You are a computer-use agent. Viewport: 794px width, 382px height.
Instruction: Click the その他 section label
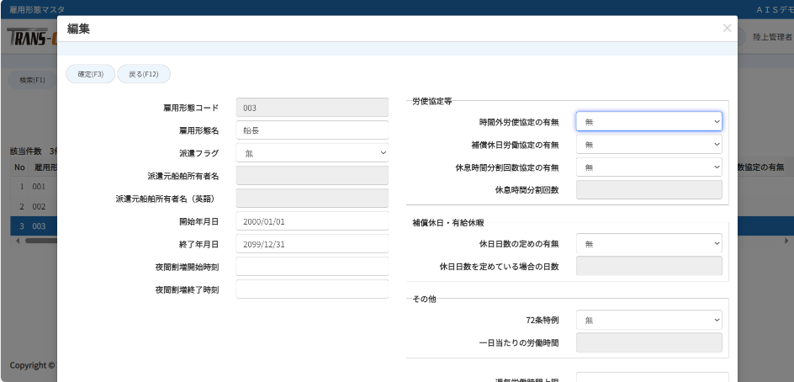424,299
